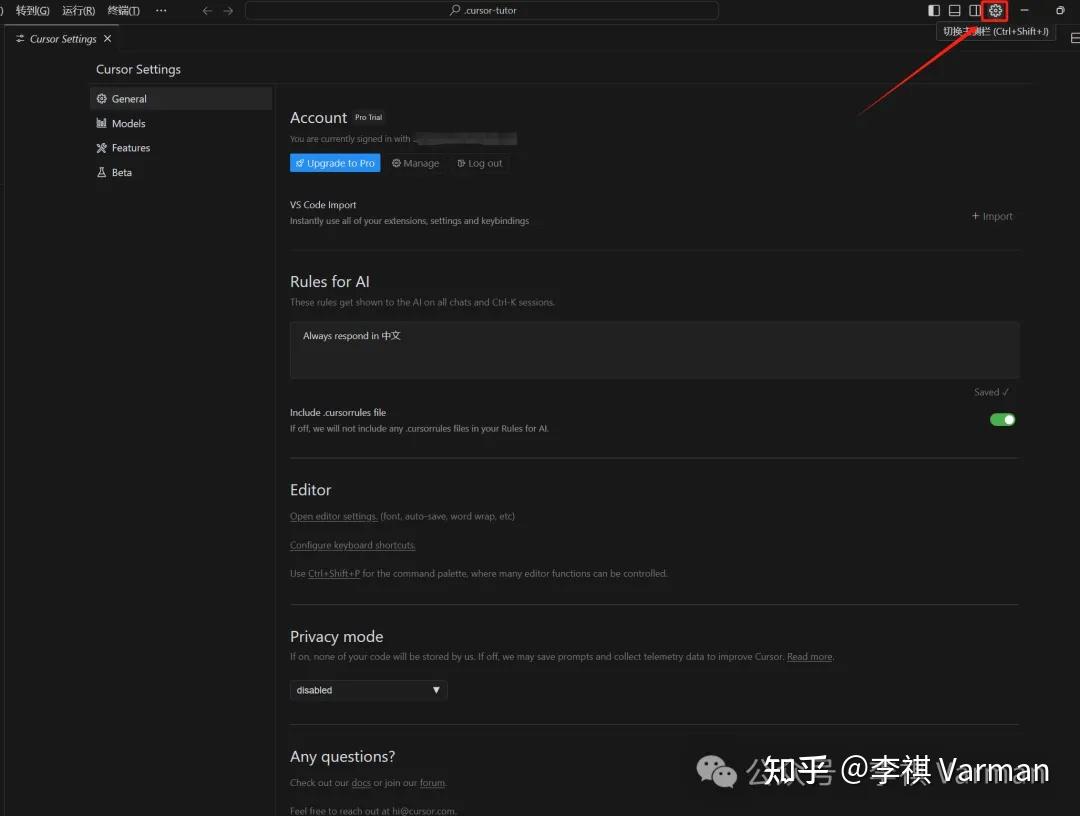
Task: Click Import to bring VS Code settings
Action: [991, 216]
